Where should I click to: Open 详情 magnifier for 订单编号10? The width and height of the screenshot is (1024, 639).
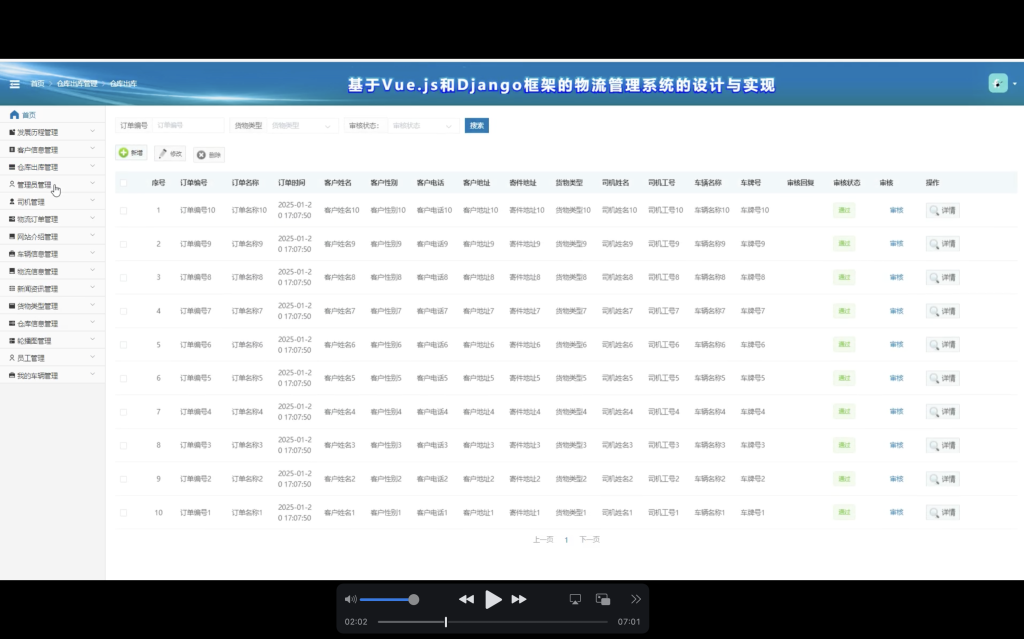coord(942,210)
